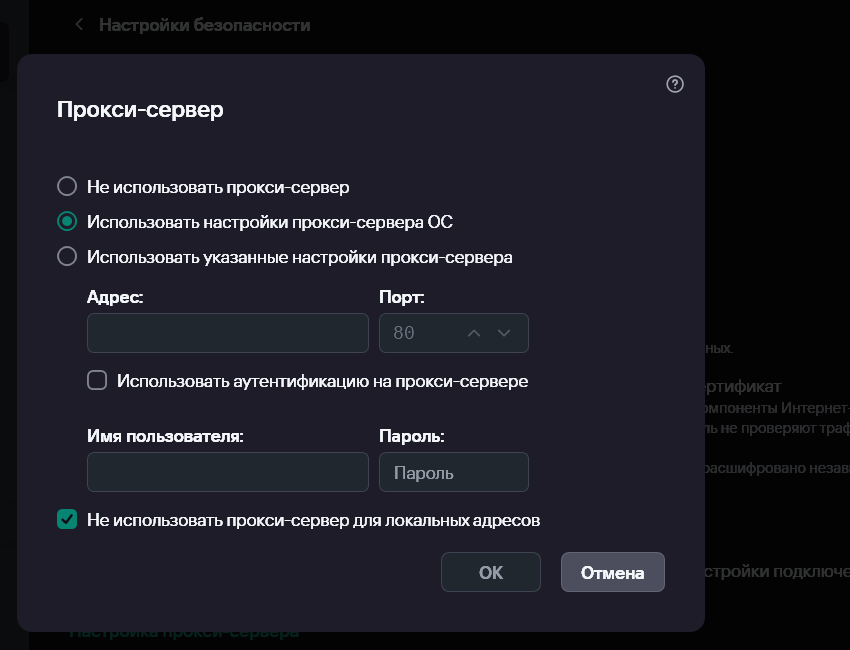Enable Использовать аутентификацию на прокси-сервере checkbox

97,380
